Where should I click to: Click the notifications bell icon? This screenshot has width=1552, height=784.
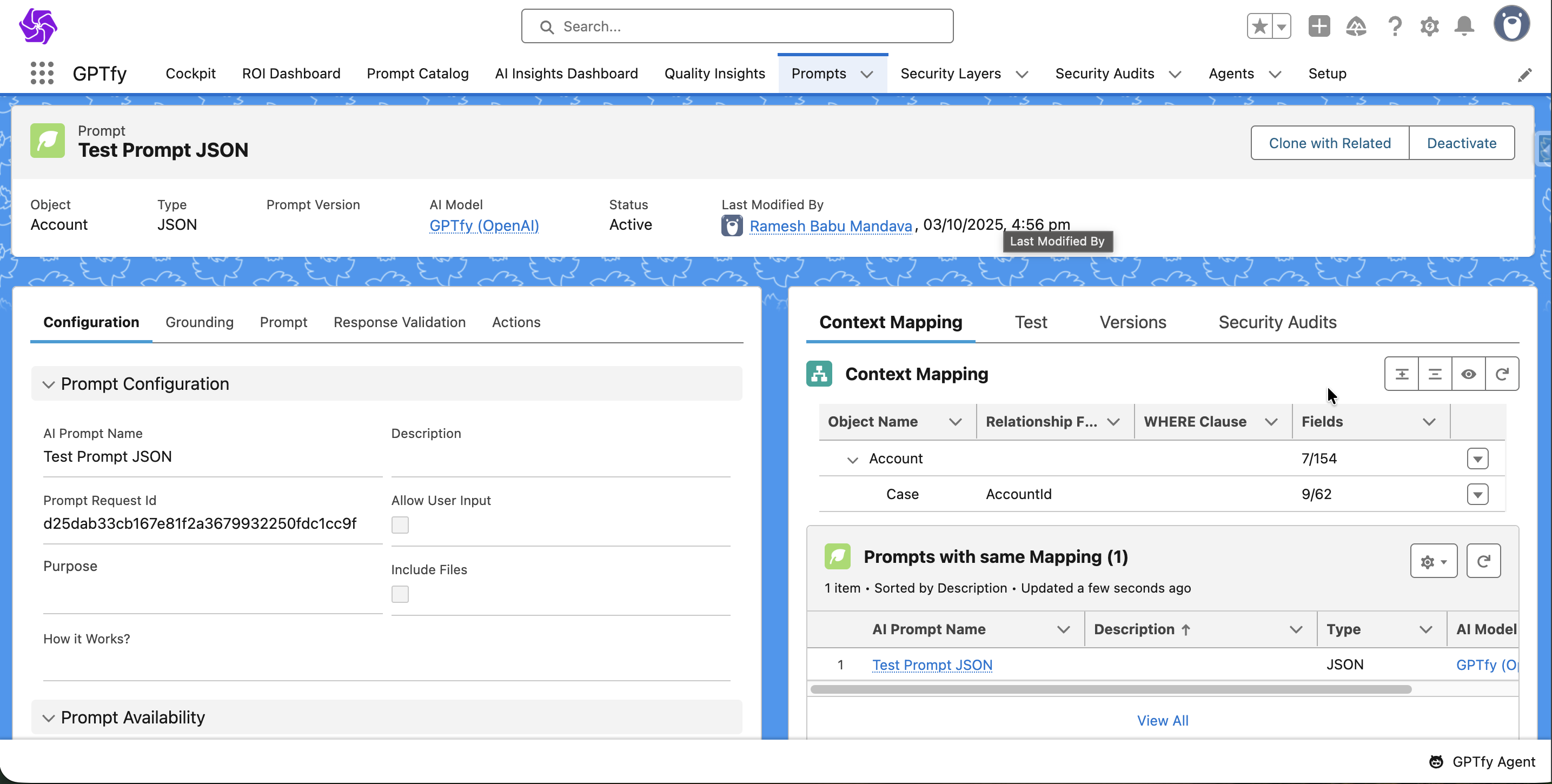(x=1464, y=26)
